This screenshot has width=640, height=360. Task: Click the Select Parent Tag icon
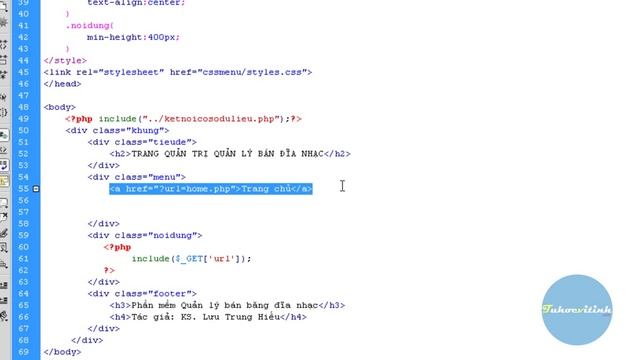tap(4, 97)
